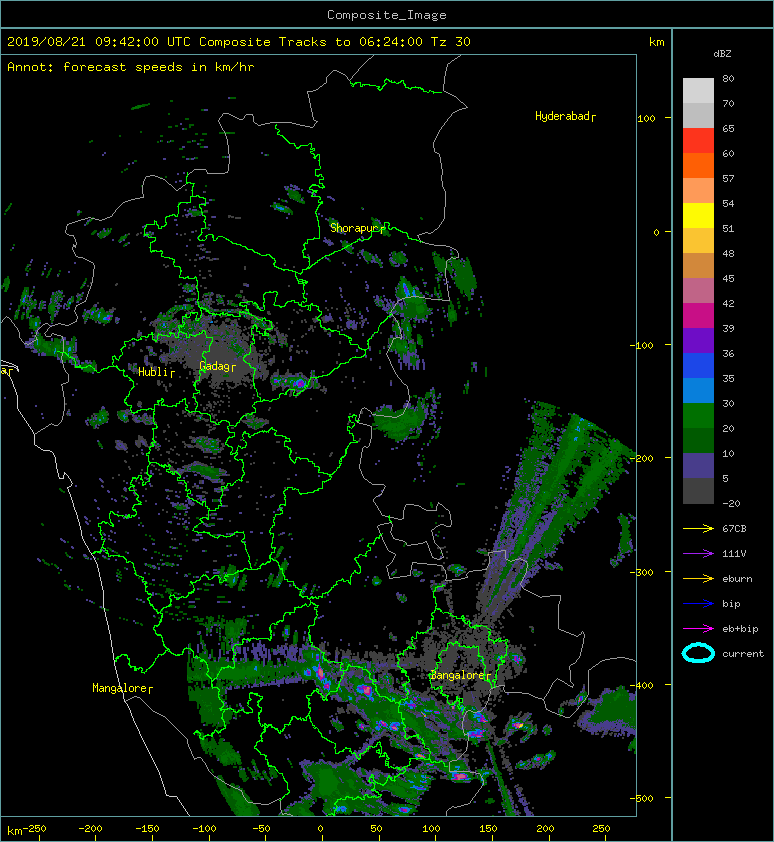774x842 pixels.
Task: Click the purple 111V arrow in legend
Action: tap(698, 554)
